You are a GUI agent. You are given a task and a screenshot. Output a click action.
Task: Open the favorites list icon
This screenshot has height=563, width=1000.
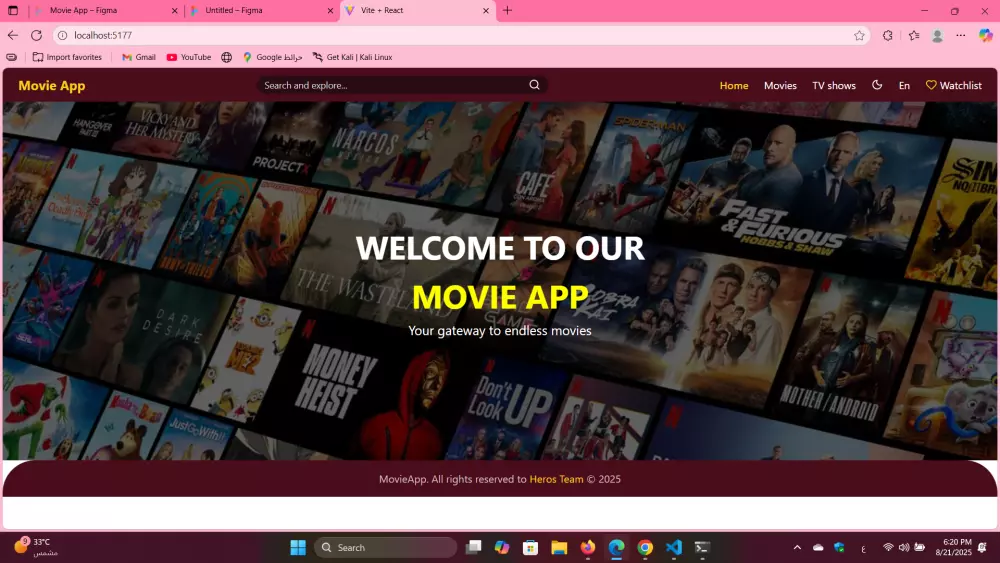coord(914,35)
